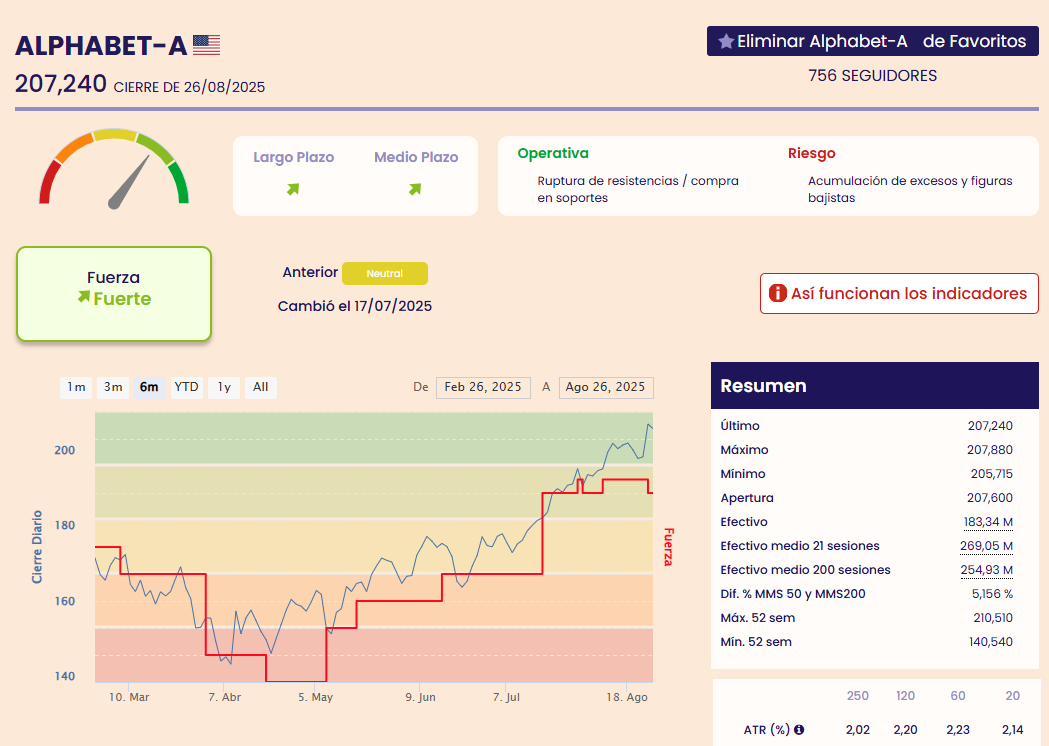Click the Cambió el 17/07/2025 text
This screenshot has height=746, width=1049.
pyautogui.click(x=355, y=306)
